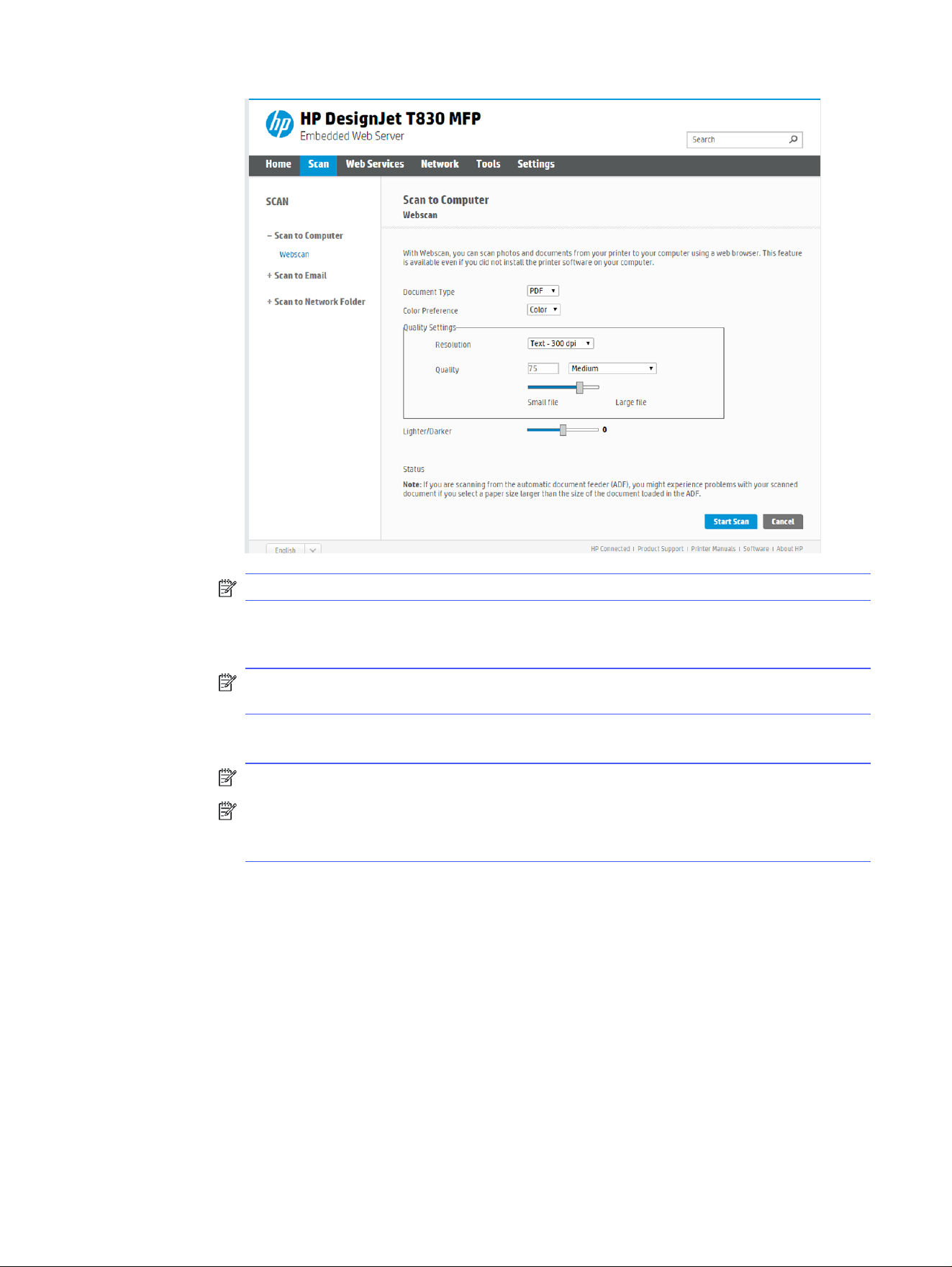The image size is (952, 1267).
Task: Select the Scan tab in navigation bar
Action: point(318,165)
